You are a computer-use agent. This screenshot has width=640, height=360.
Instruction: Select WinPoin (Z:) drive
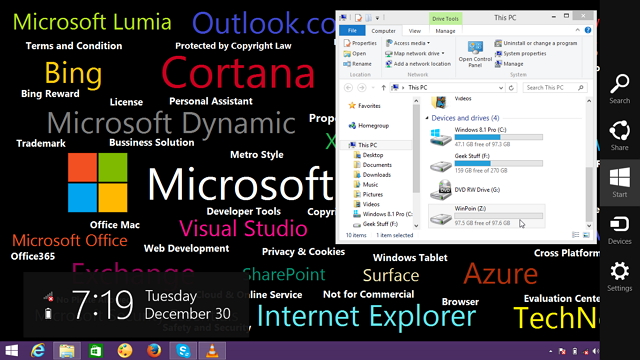[x=487, y=216]
